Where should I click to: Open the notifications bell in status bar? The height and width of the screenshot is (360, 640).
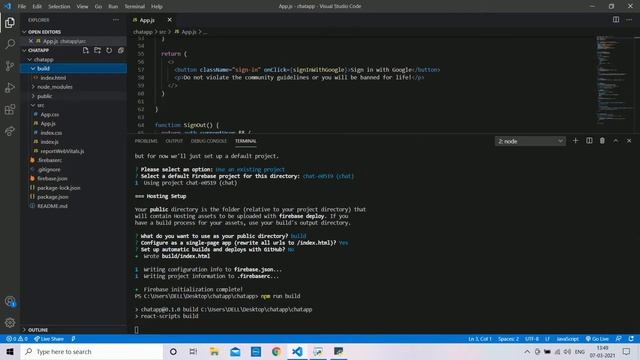click(631, 339)
